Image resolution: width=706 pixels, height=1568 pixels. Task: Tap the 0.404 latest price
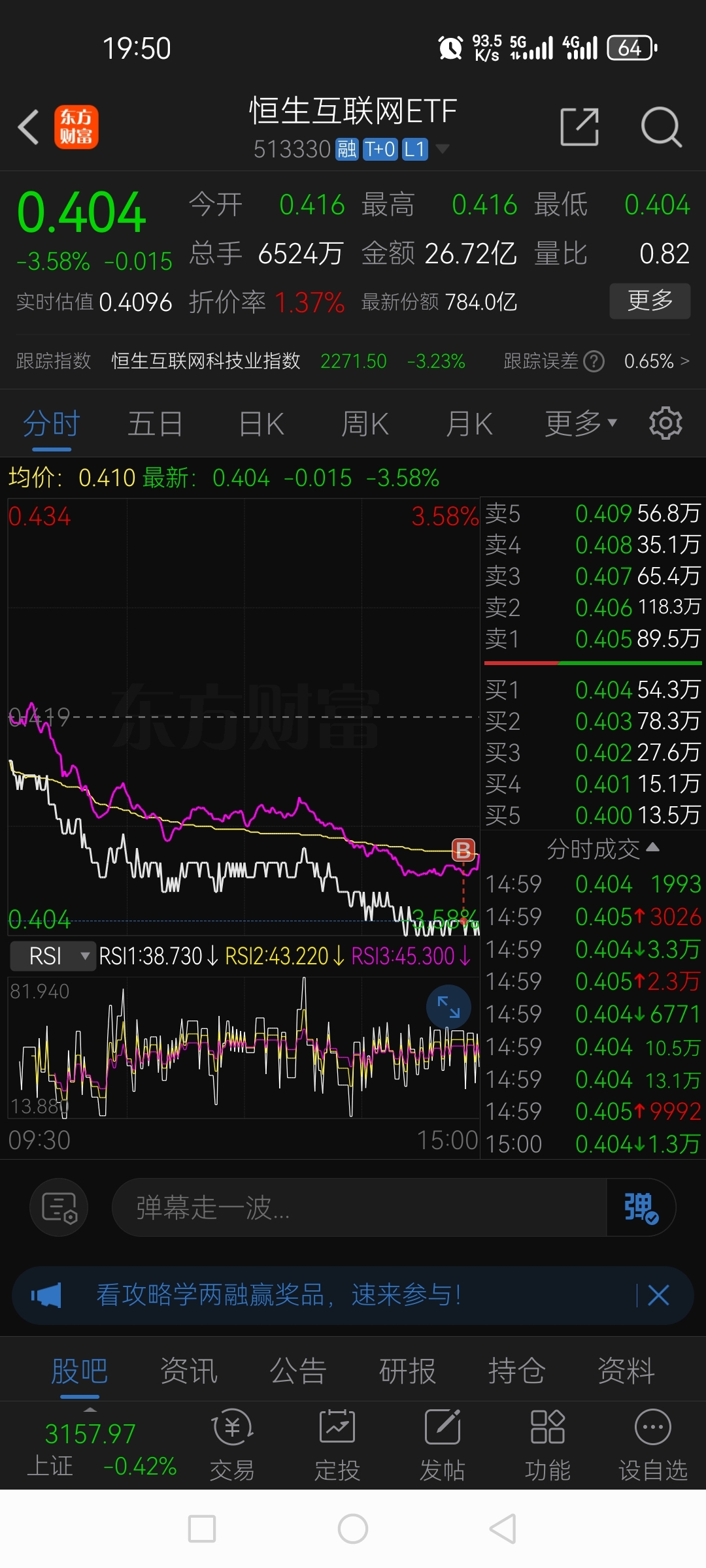[82, 212]
